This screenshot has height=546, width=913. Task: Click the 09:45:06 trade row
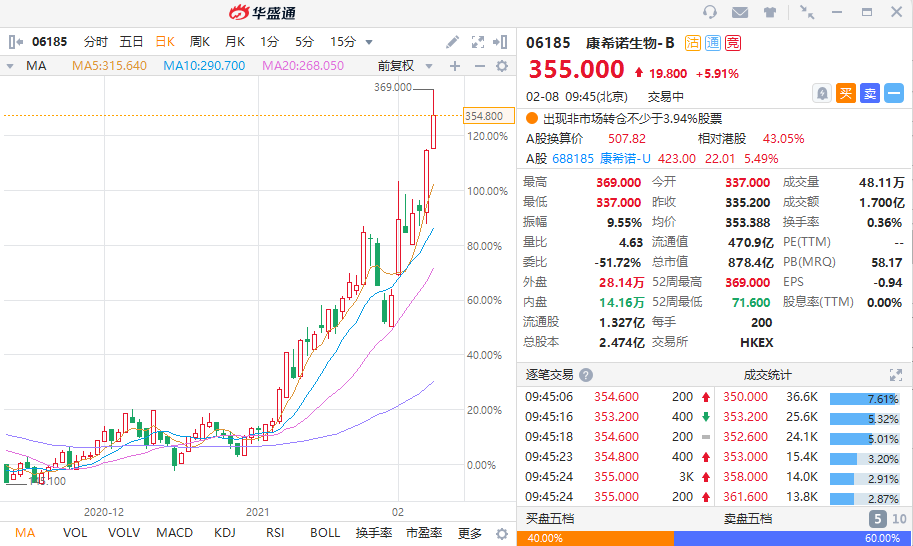[615, 397]
